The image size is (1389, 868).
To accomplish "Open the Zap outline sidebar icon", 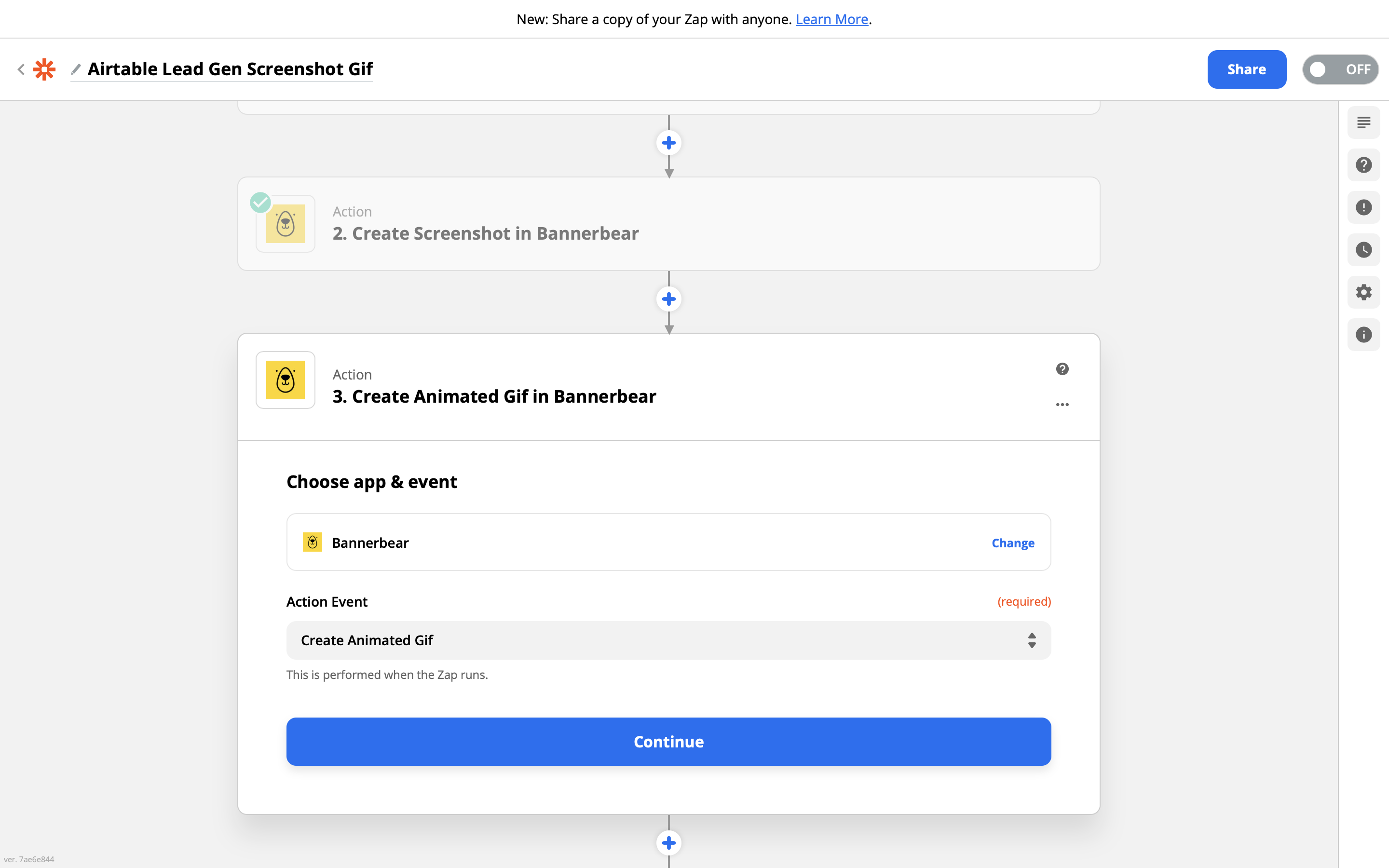I will [x=1363, y=123].
